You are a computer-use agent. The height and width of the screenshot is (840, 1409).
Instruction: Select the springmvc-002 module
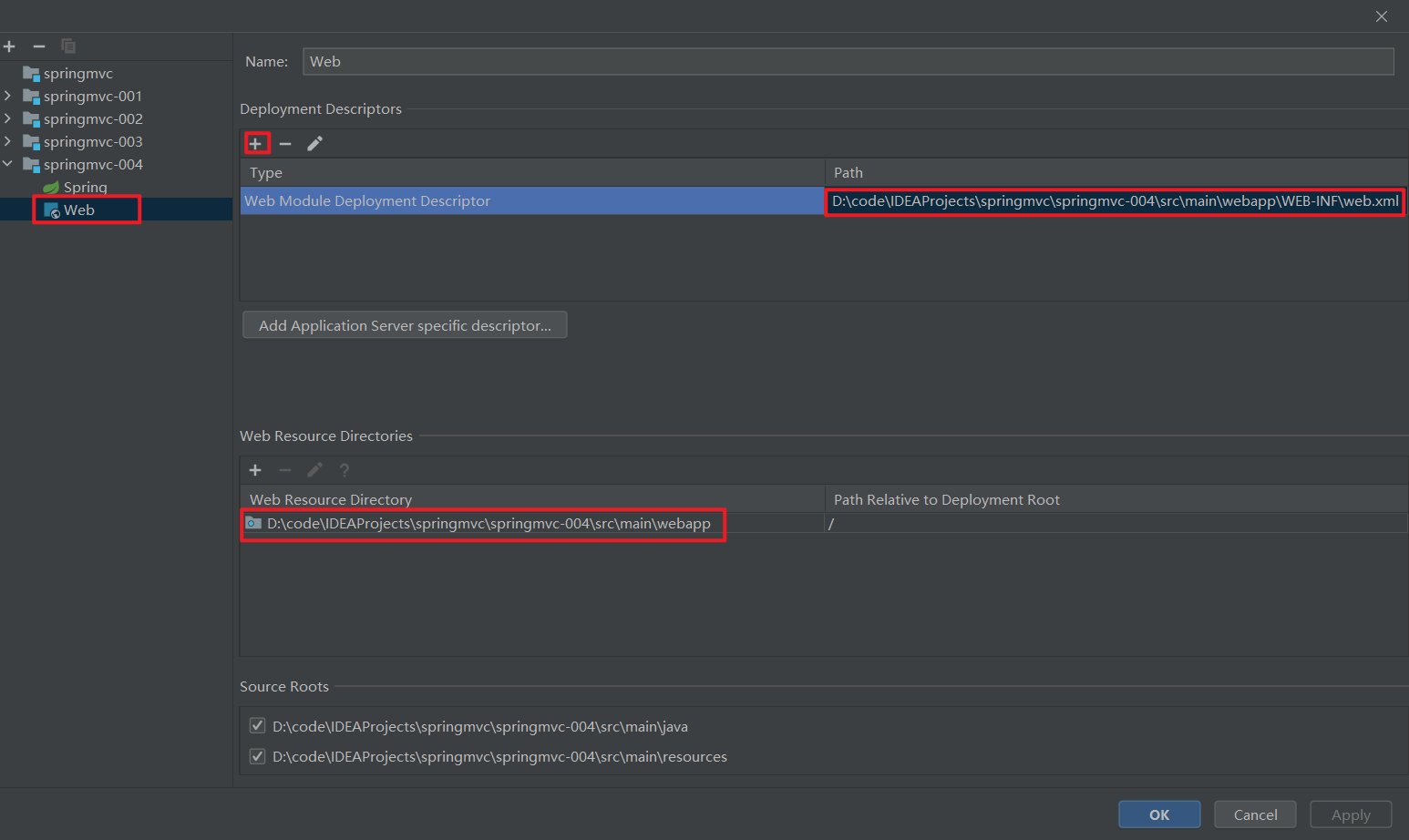click(93, 119)
